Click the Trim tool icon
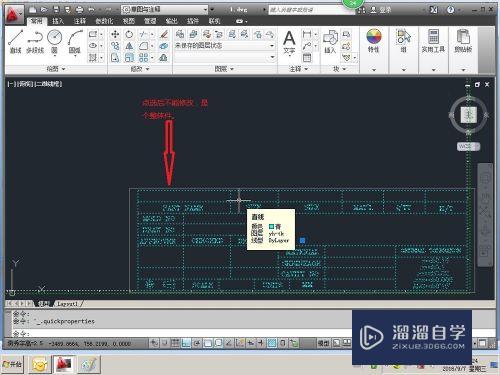500x375 pixels. pyautogui.click(x=143, y=34)
